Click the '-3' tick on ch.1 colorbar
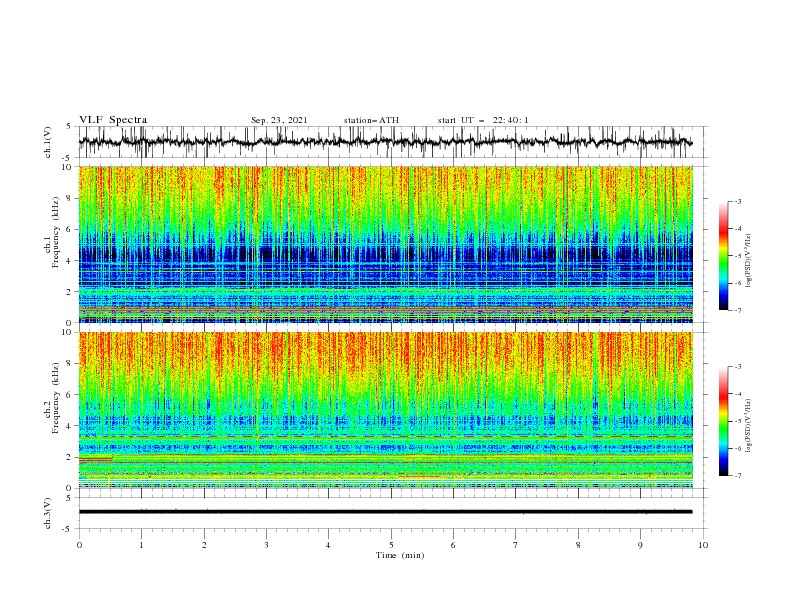Screen dimensions: 792x612 pos(738,201)
